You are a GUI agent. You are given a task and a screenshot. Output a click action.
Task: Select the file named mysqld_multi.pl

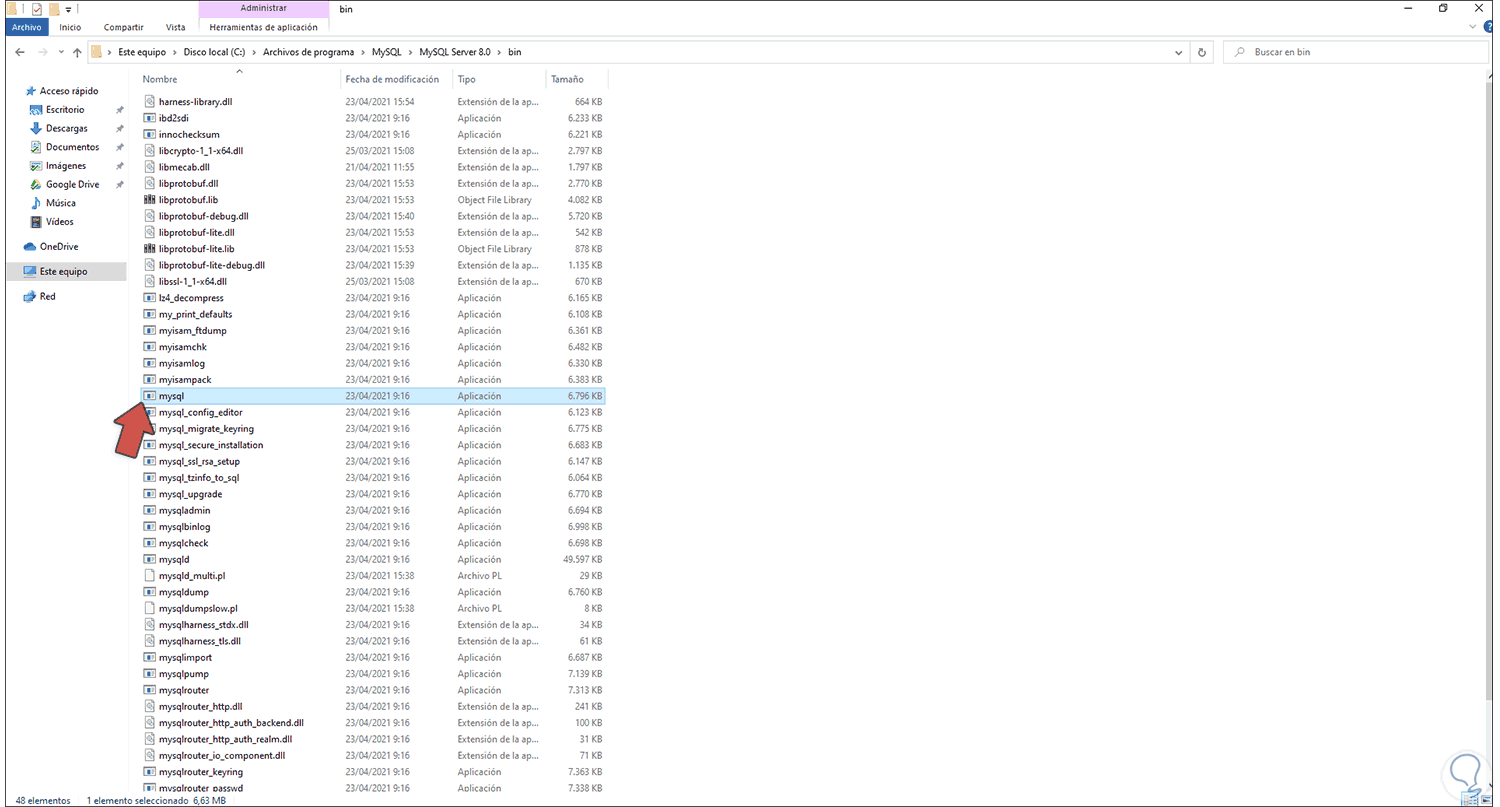tap(192, 576)
